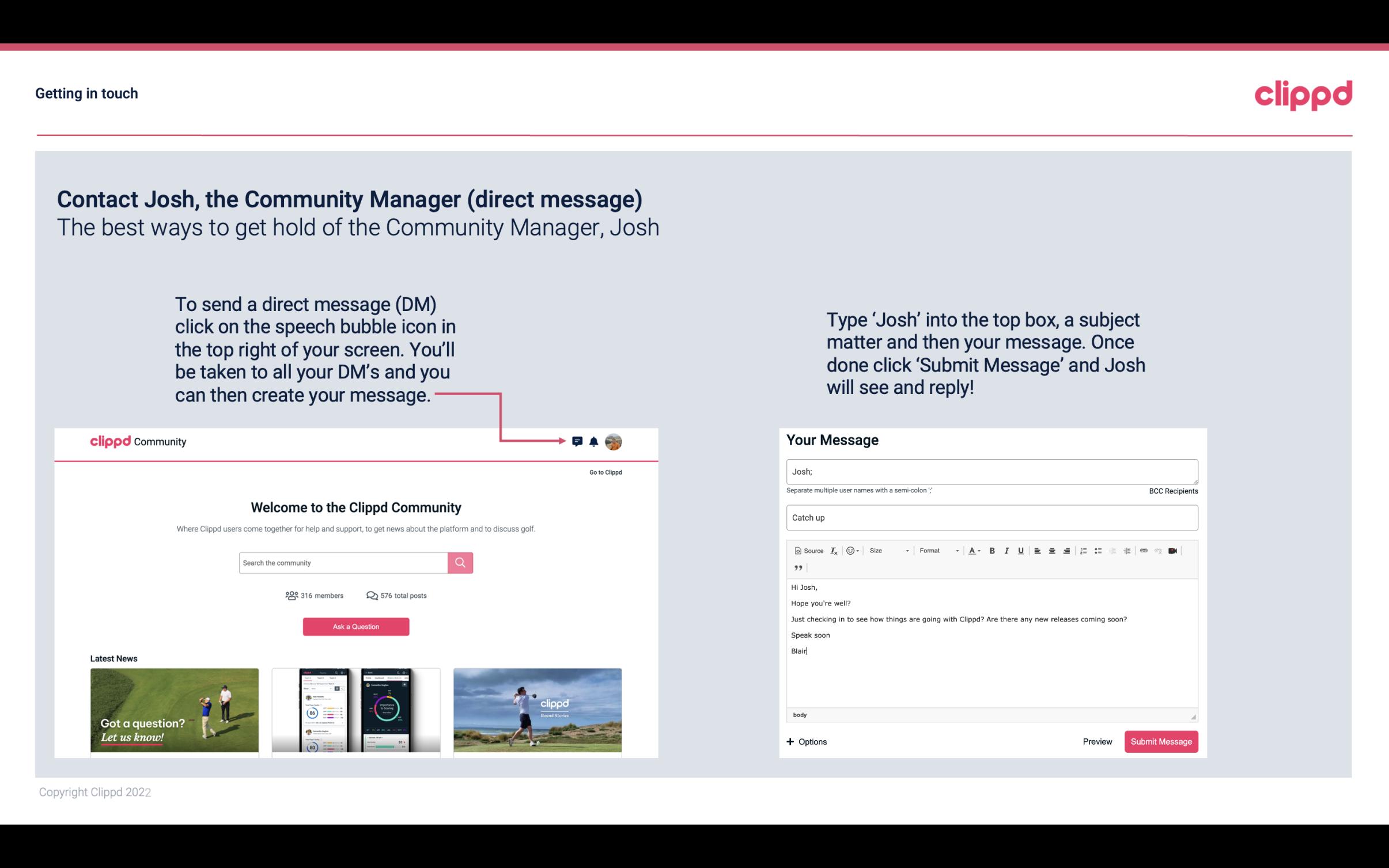Viewport: 1389px width, 868px height.
Task: Click the Go to Clippd link
Action: [x=604, y=472]
